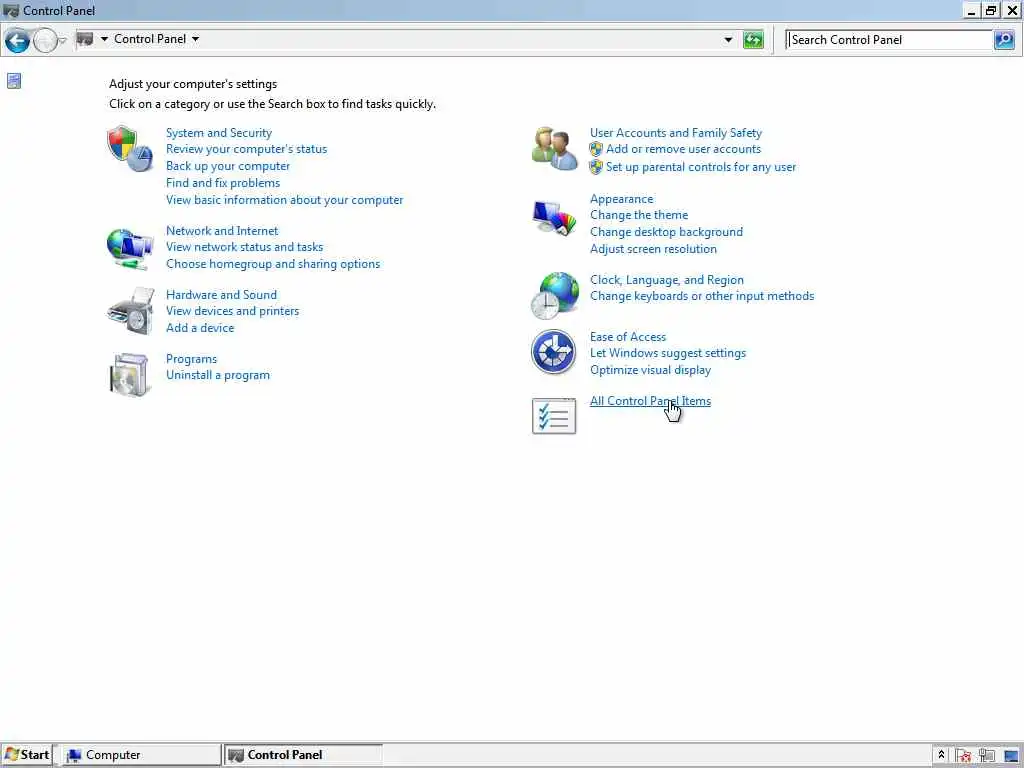The width and height of the screenshot is (1024, 768).
Task: Click the Forward arrow button
Action: pyautogui.click(x=44, y=40)
